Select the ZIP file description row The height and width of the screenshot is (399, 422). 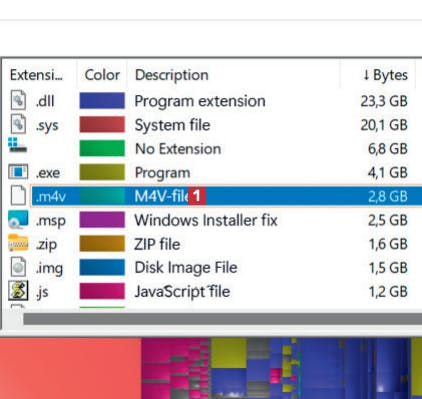(x=213, y=244)
